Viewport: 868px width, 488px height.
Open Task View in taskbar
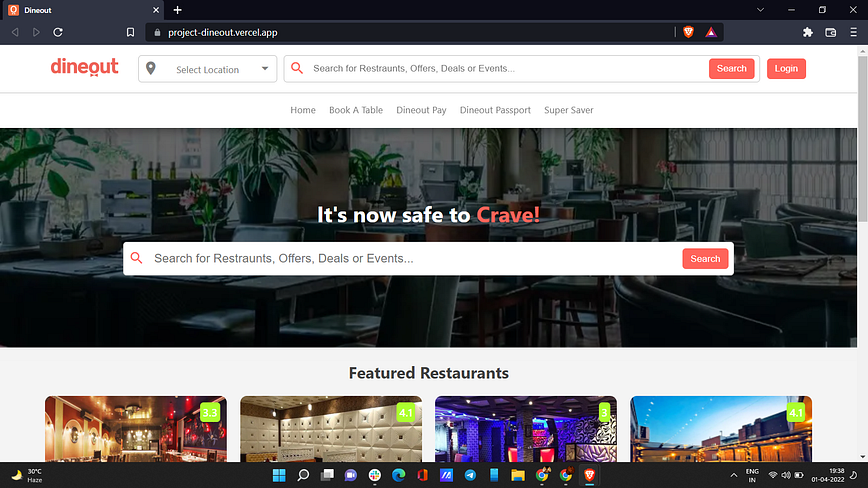coord(328,475)
